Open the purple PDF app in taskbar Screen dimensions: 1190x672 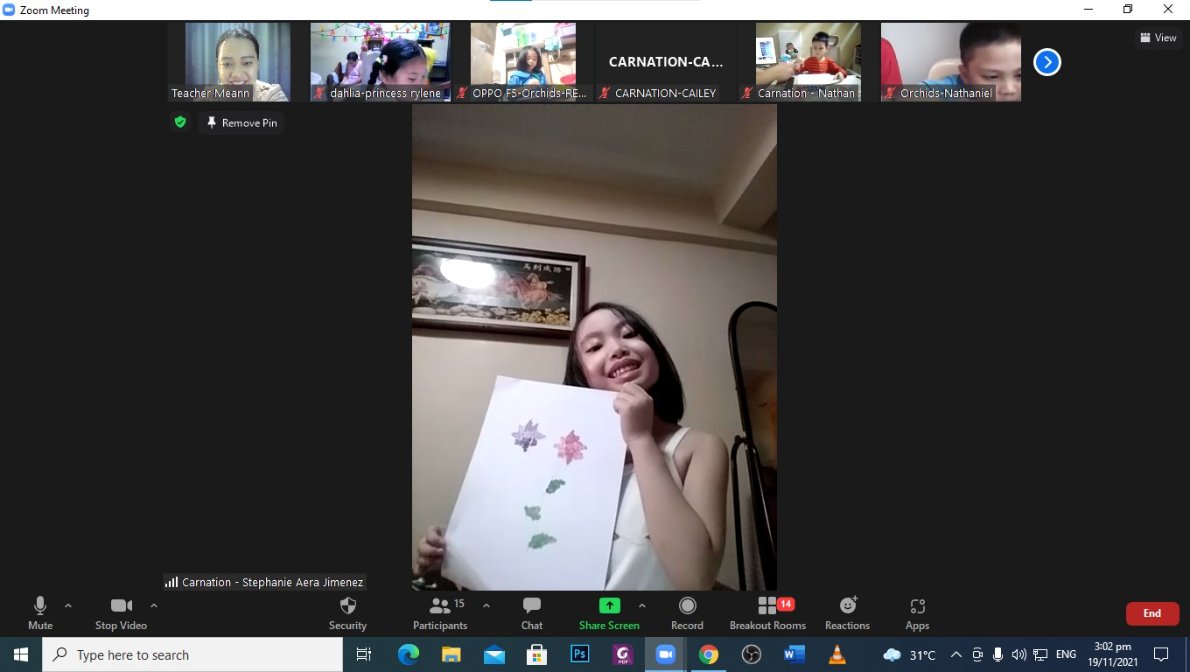(622, 655)
